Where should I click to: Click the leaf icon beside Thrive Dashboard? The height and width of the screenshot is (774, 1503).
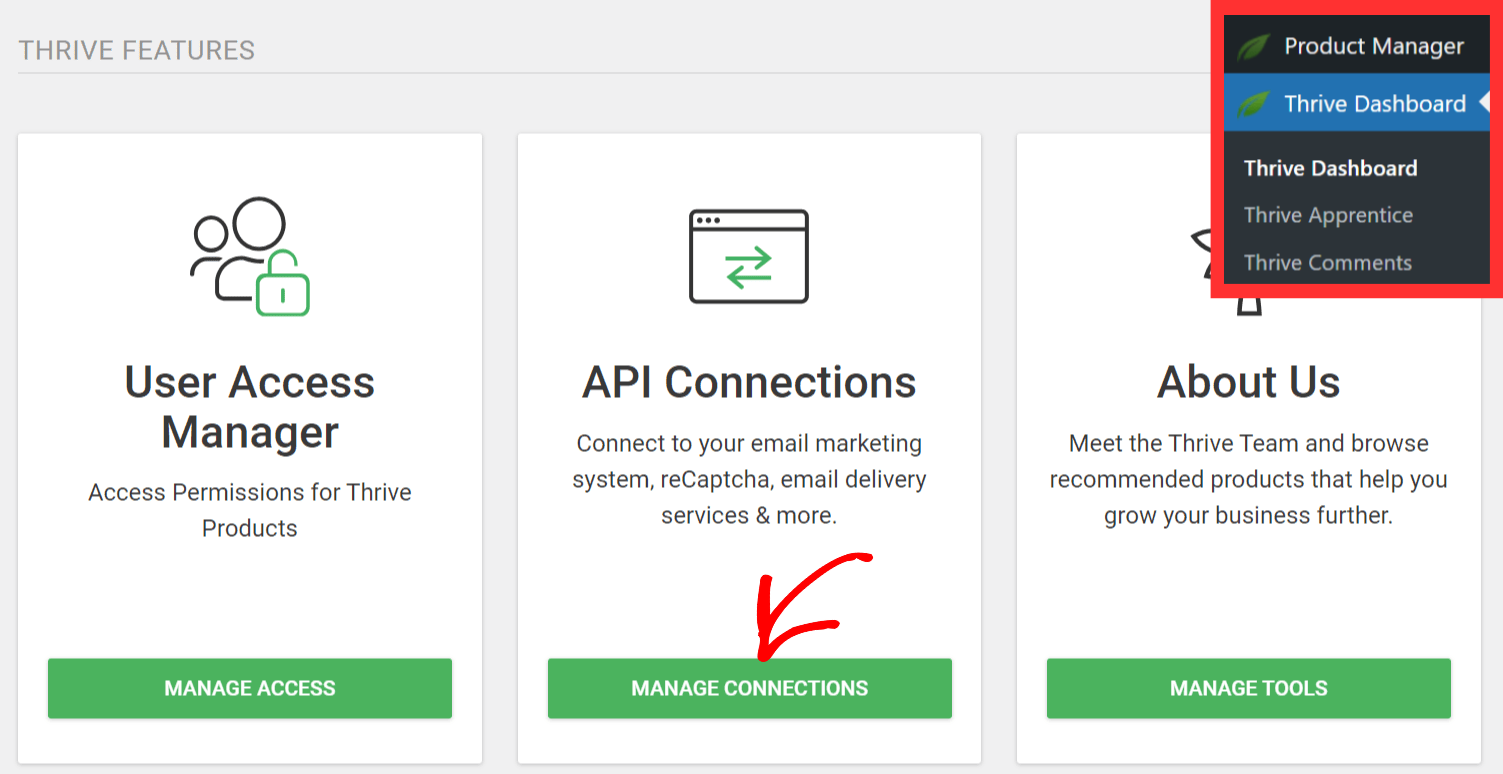(1253, 104)
